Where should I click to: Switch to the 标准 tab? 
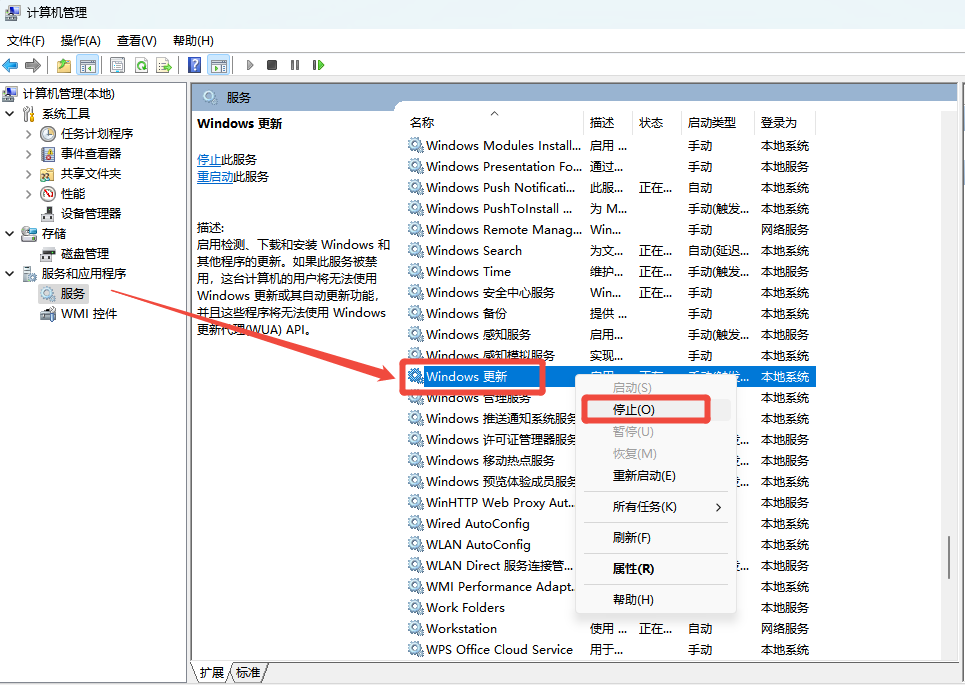[248, 673]
